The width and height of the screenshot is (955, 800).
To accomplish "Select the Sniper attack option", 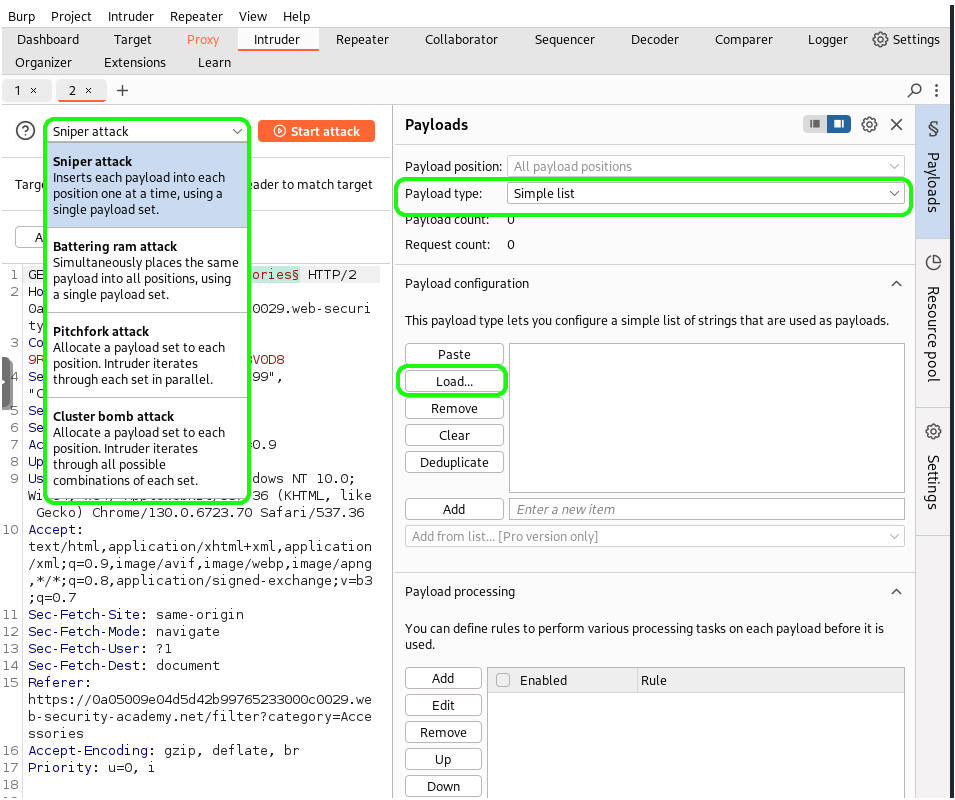I will click(147, 185).
